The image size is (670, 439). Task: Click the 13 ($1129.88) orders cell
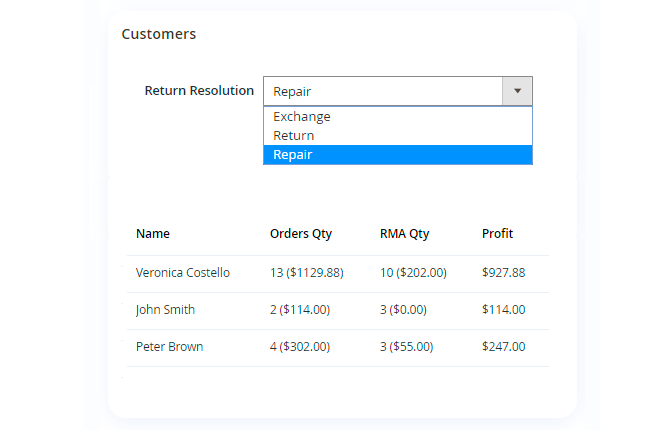point(307,273)
